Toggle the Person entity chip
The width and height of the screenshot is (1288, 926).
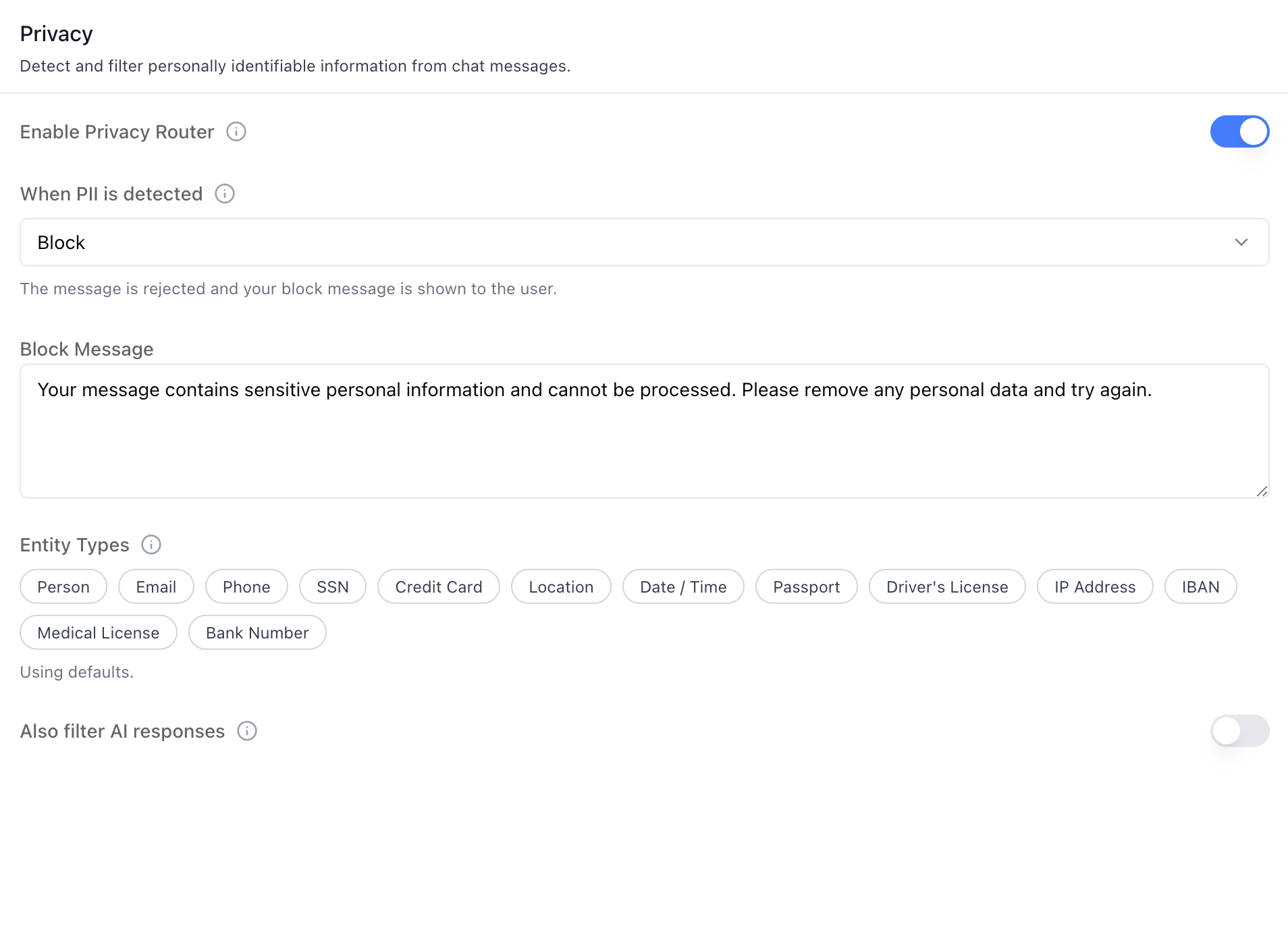[63, 587]
